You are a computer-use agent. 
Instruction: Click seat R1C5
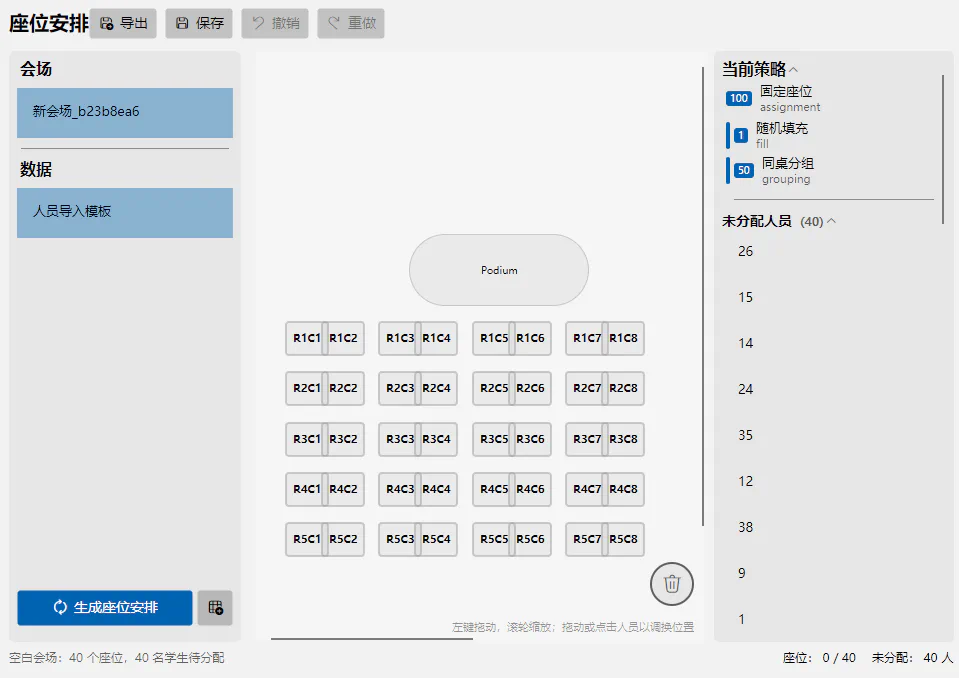click(x=493, y=338)
